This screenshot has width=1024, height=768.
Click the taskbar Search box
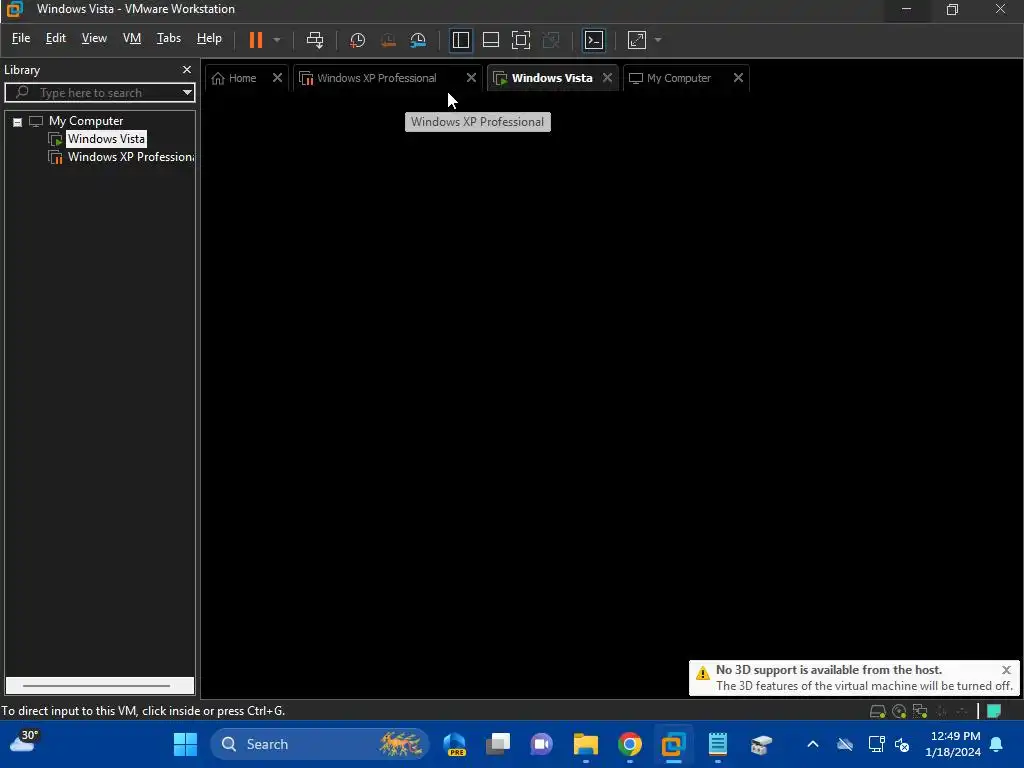click(319, 744)
